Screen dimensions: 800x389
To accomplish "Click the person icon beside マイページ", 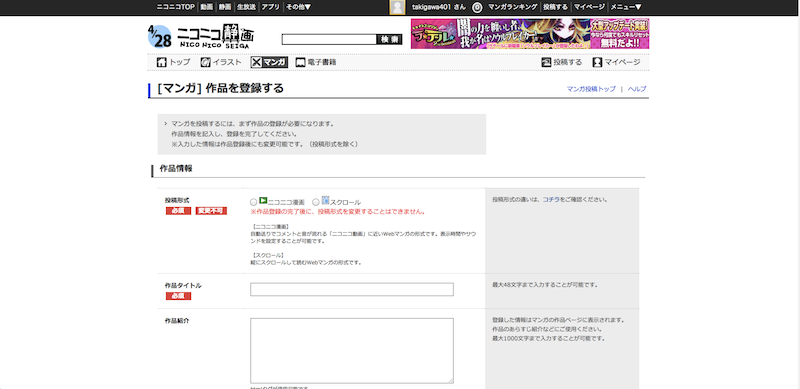I will coord(597,62).
